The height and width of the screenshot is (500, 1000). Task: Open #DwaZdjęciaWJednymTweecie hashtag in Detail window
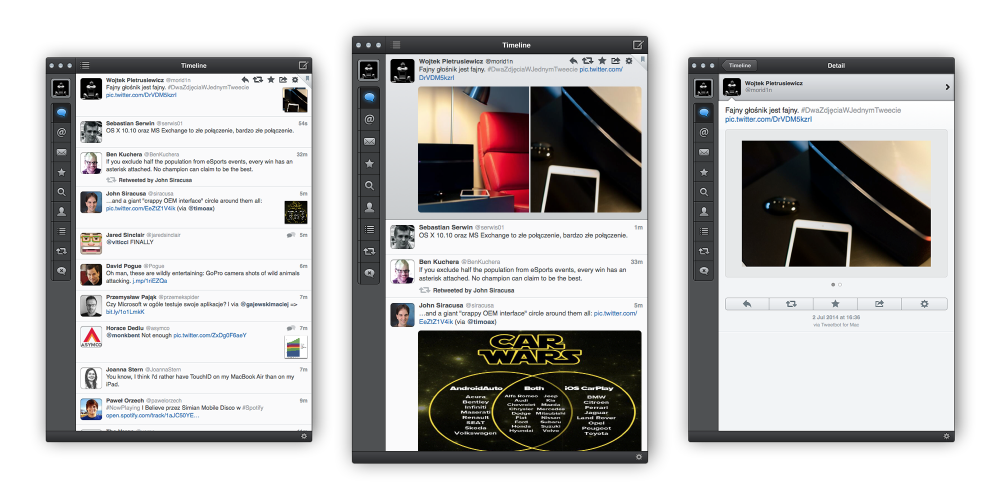coord(851,110)
